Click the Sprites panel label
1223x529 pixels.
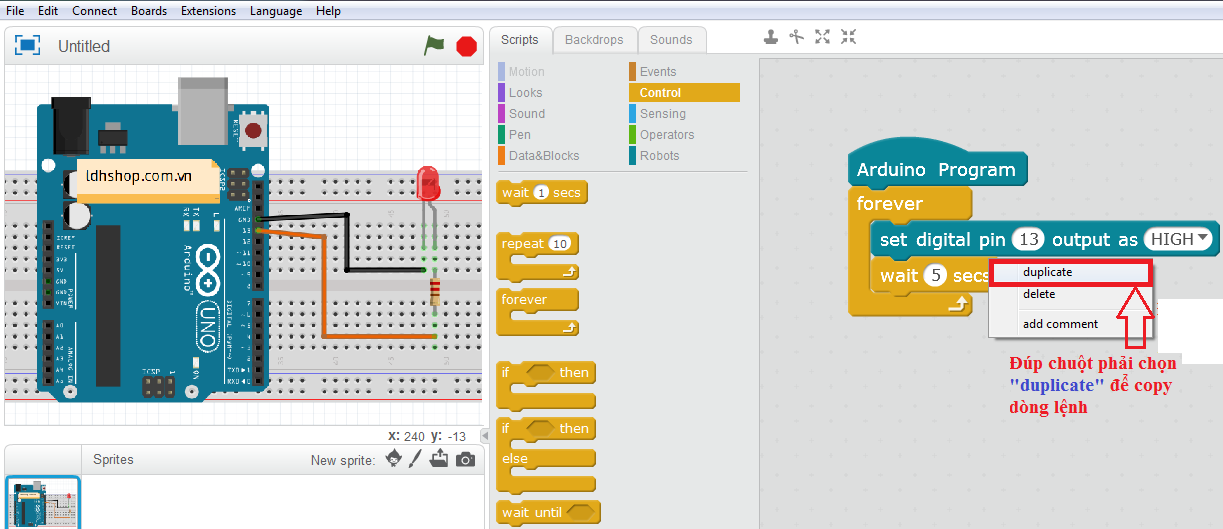(113, 460)
